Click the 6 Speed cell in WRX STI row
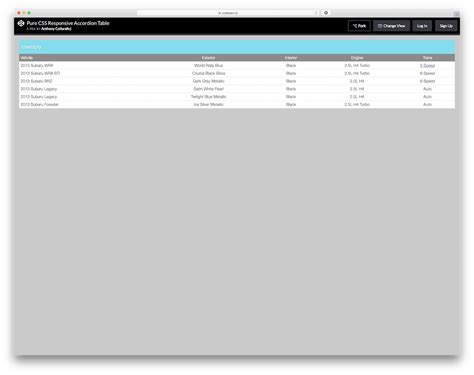 point(427,73)
